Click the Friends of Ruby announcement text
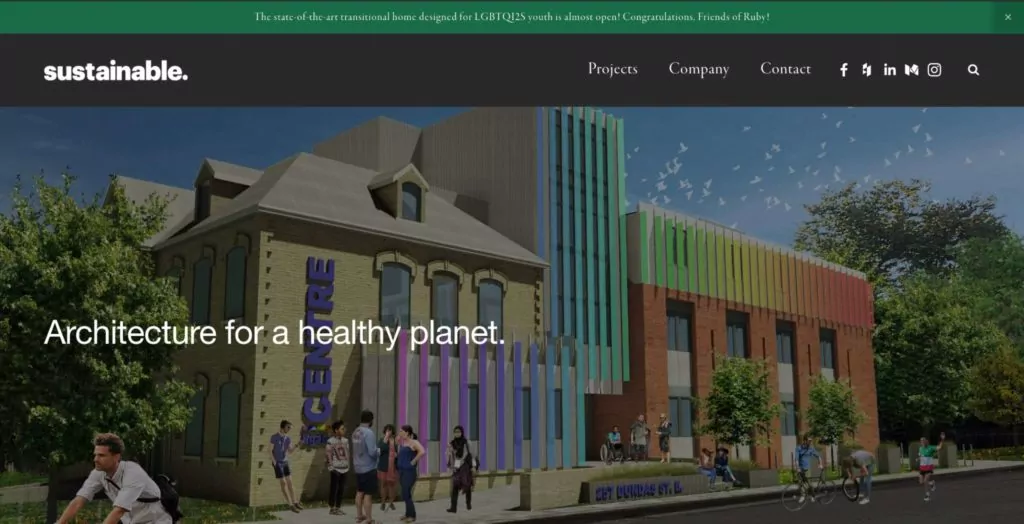1024x524 pixels. pos(512,17)
